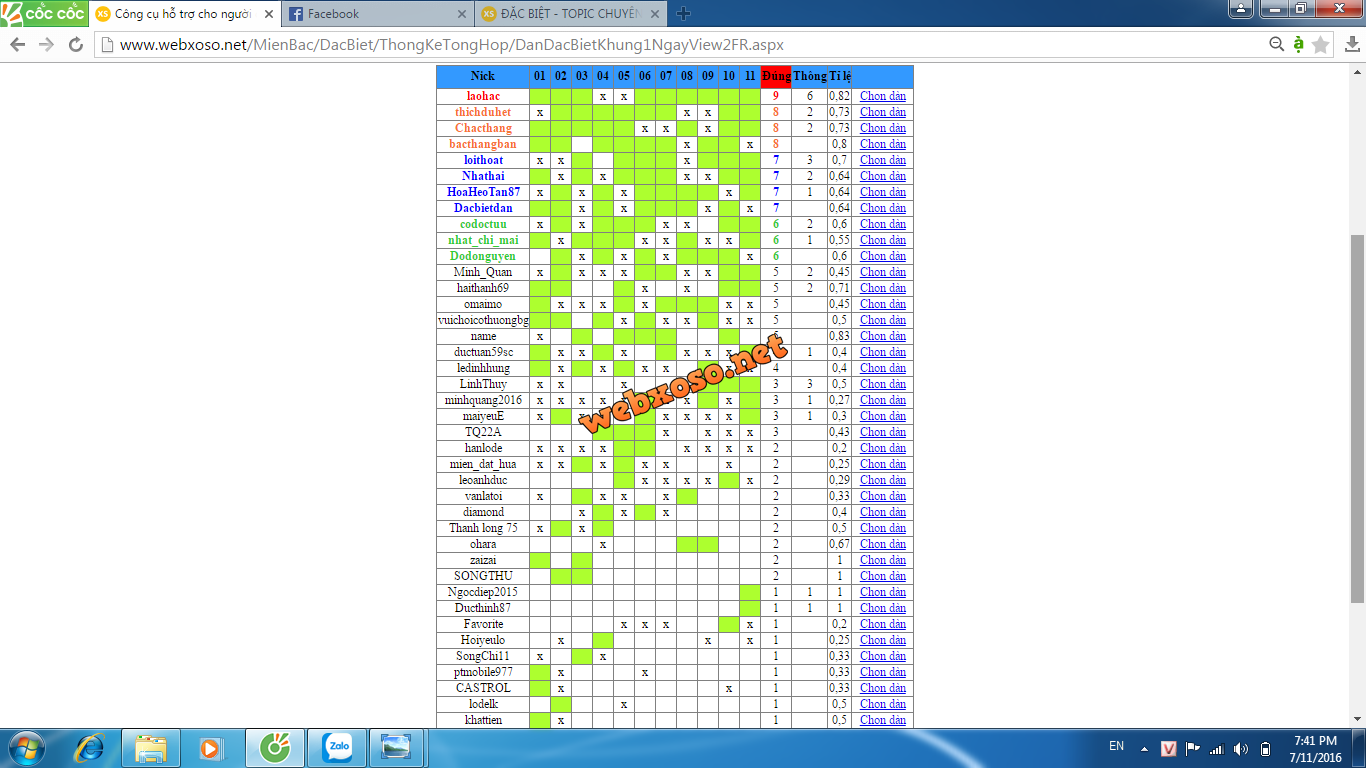Open Windows Media Player taskbar icon

coord(211,747)
